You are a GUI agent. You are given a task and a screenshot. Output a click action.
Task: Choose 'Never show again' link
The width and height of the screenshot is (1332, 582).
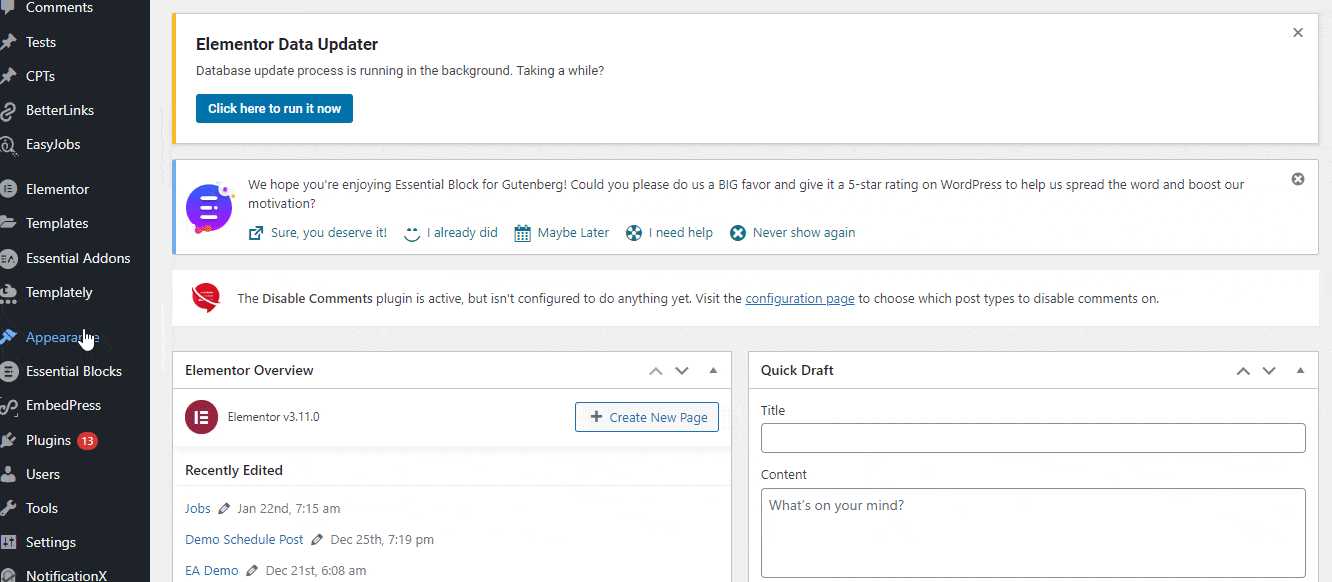(793, 233)
